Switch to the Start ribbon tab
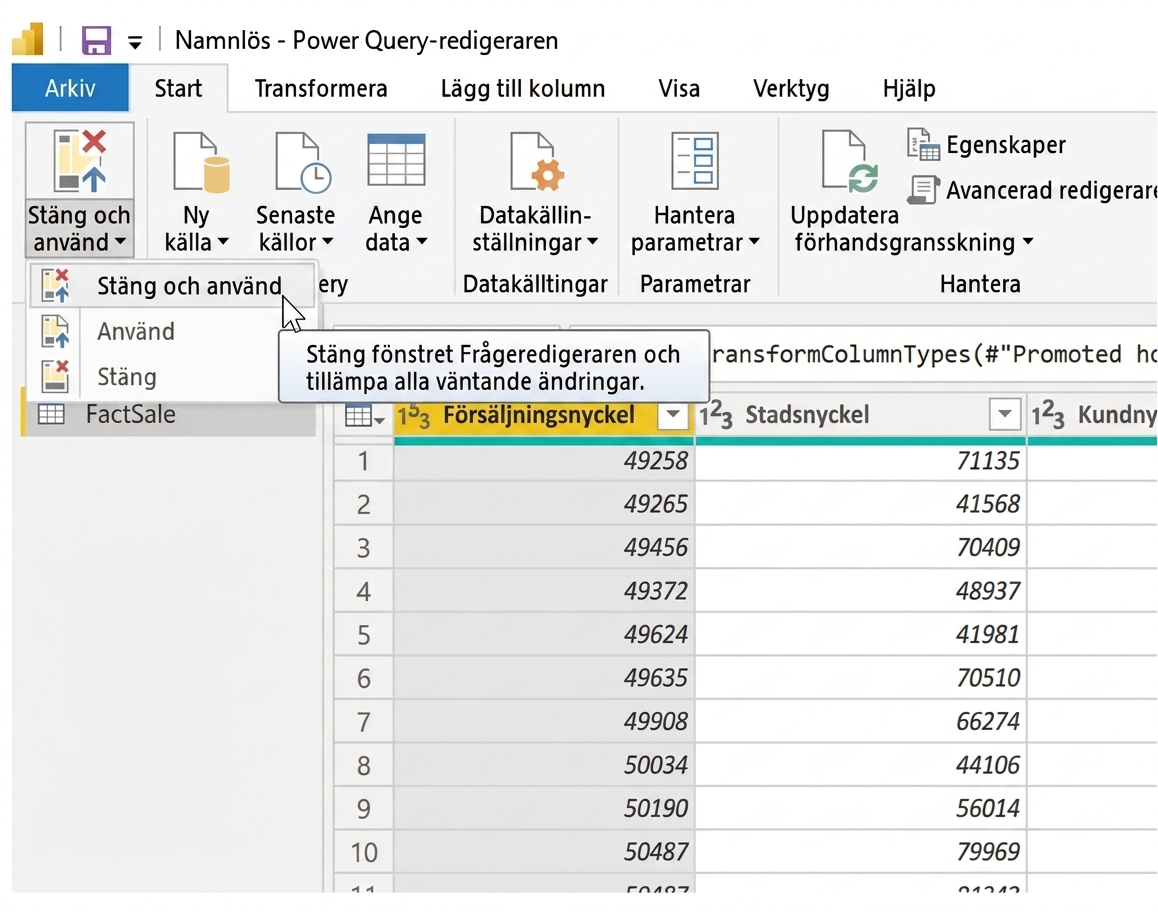 pos(178,89)
